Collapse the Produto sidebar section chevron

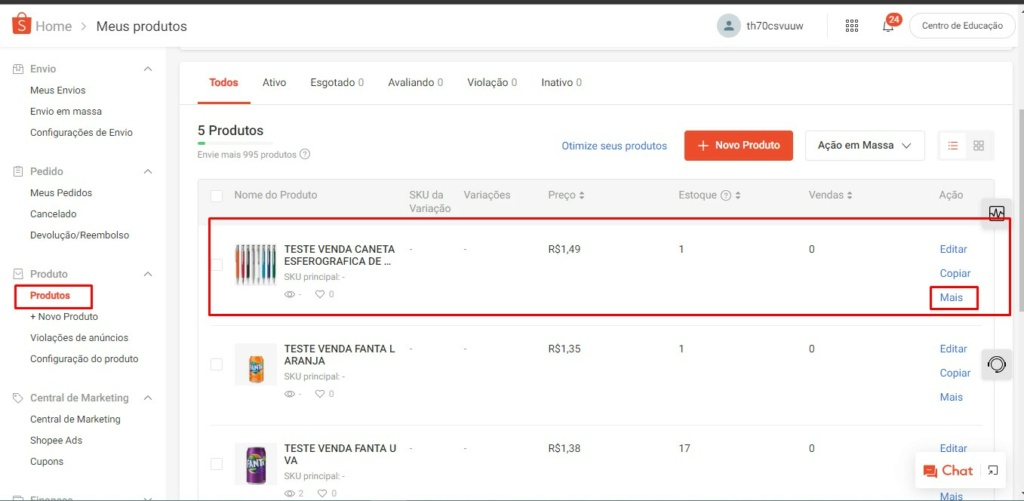148,274
